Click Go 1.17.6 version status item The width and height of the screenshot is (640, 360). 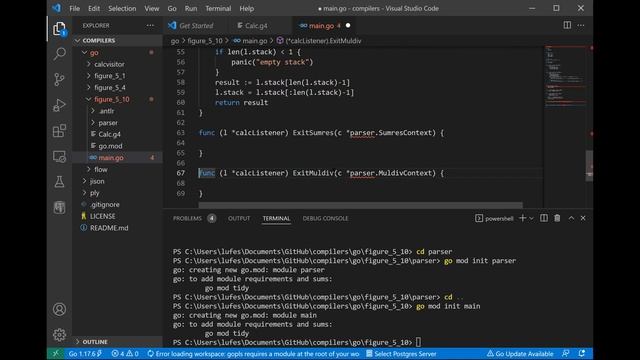(85, 353)
